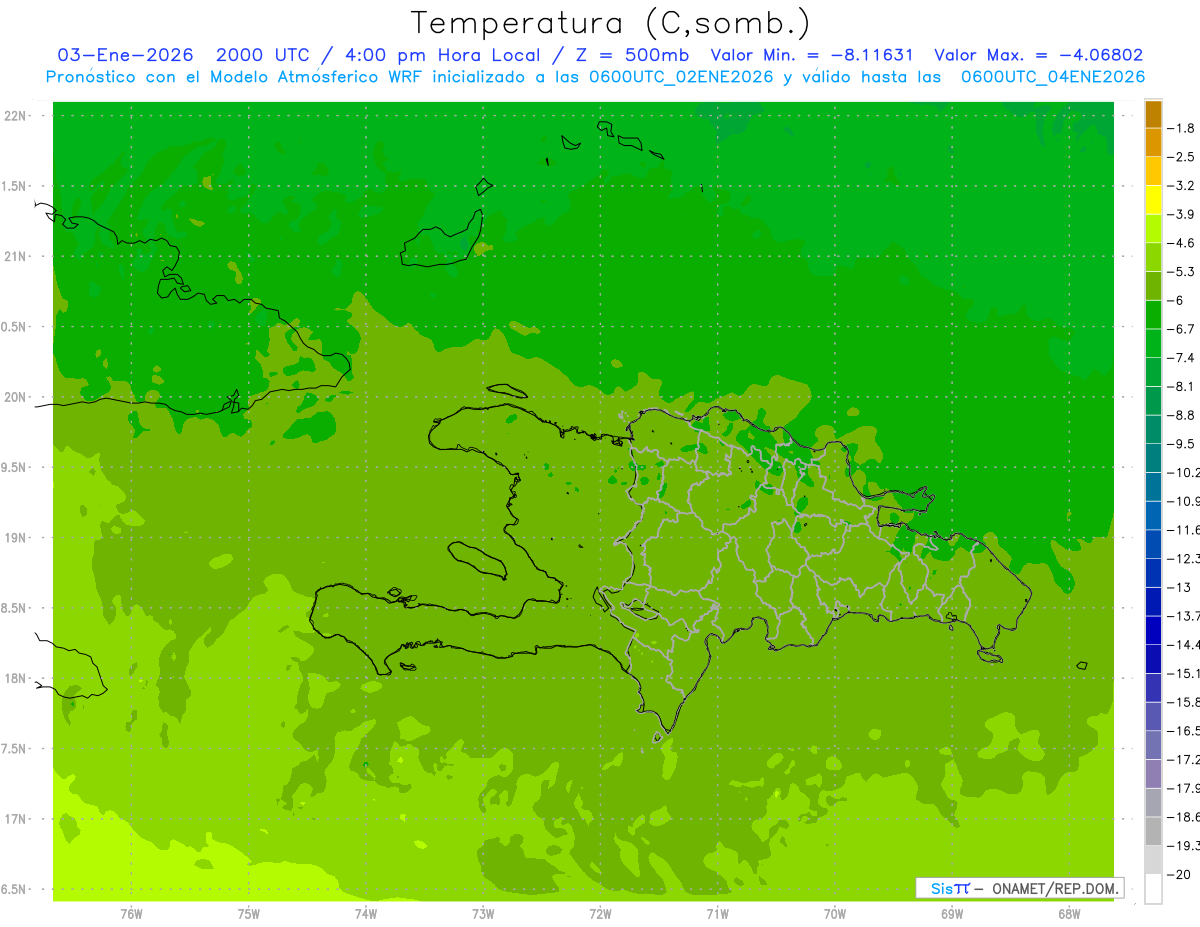Click the "0600UTC_04ENE2026" valid-until timestamp
The width and height of the screenshot is (1200, 927).
(1053, 77)
